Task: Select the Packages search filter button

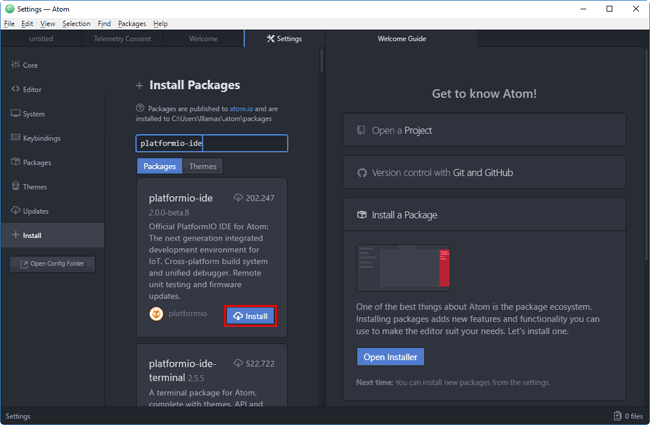Action: tap(160, 166)
